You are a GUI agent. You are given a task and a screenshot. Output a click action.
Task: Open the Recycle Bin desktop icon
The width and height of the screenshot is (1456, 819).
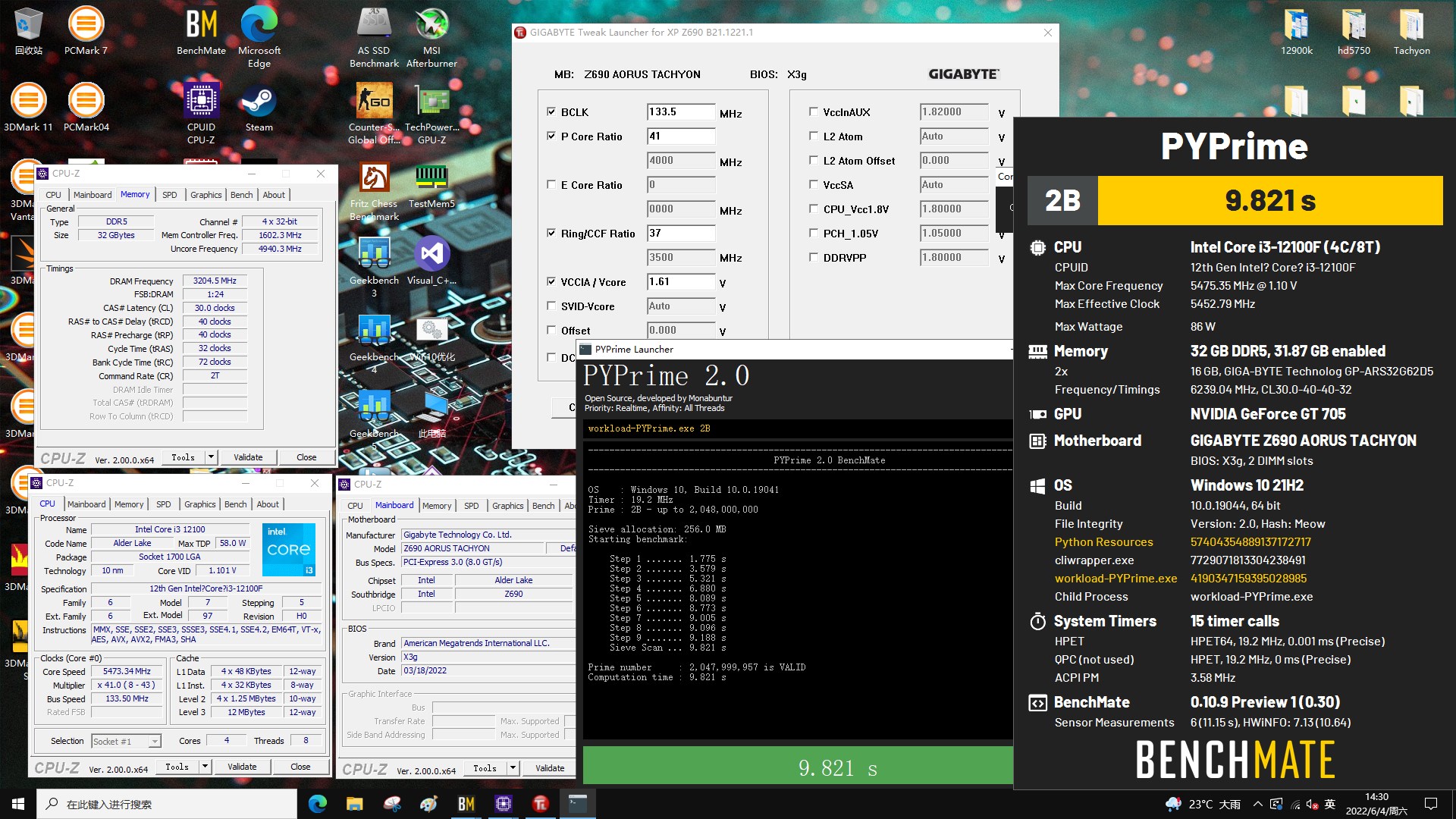(x=28, y=31)
